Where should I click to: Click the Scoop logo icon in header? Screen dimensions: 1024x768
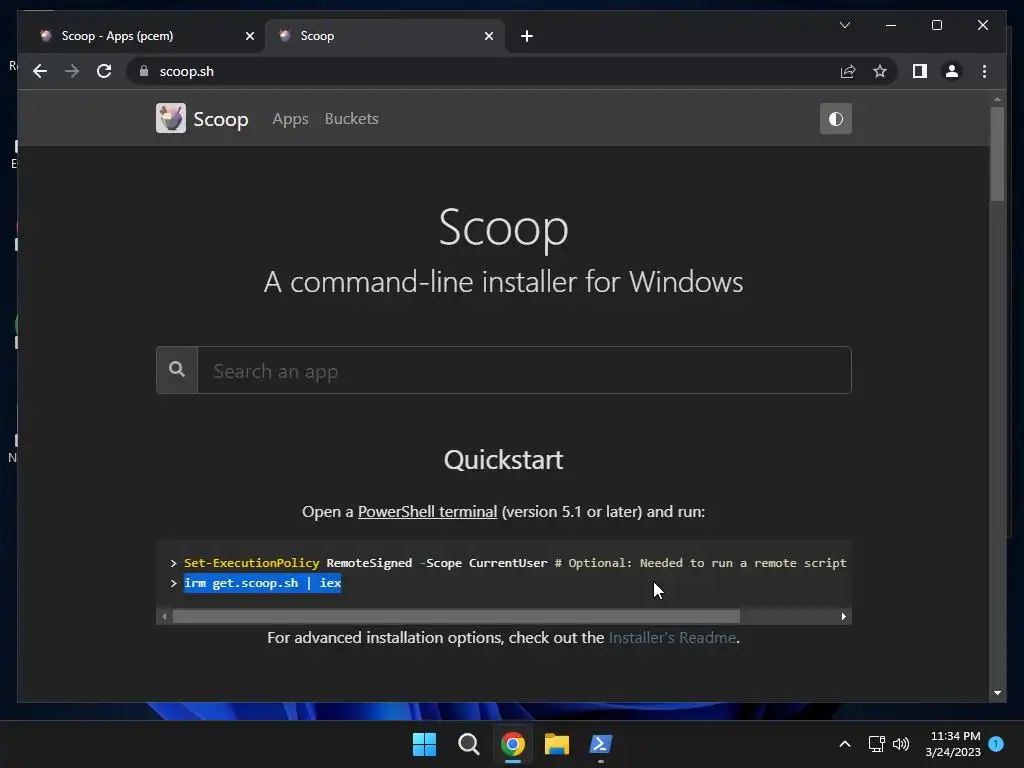pyautogui.click(x=170, y=118)
